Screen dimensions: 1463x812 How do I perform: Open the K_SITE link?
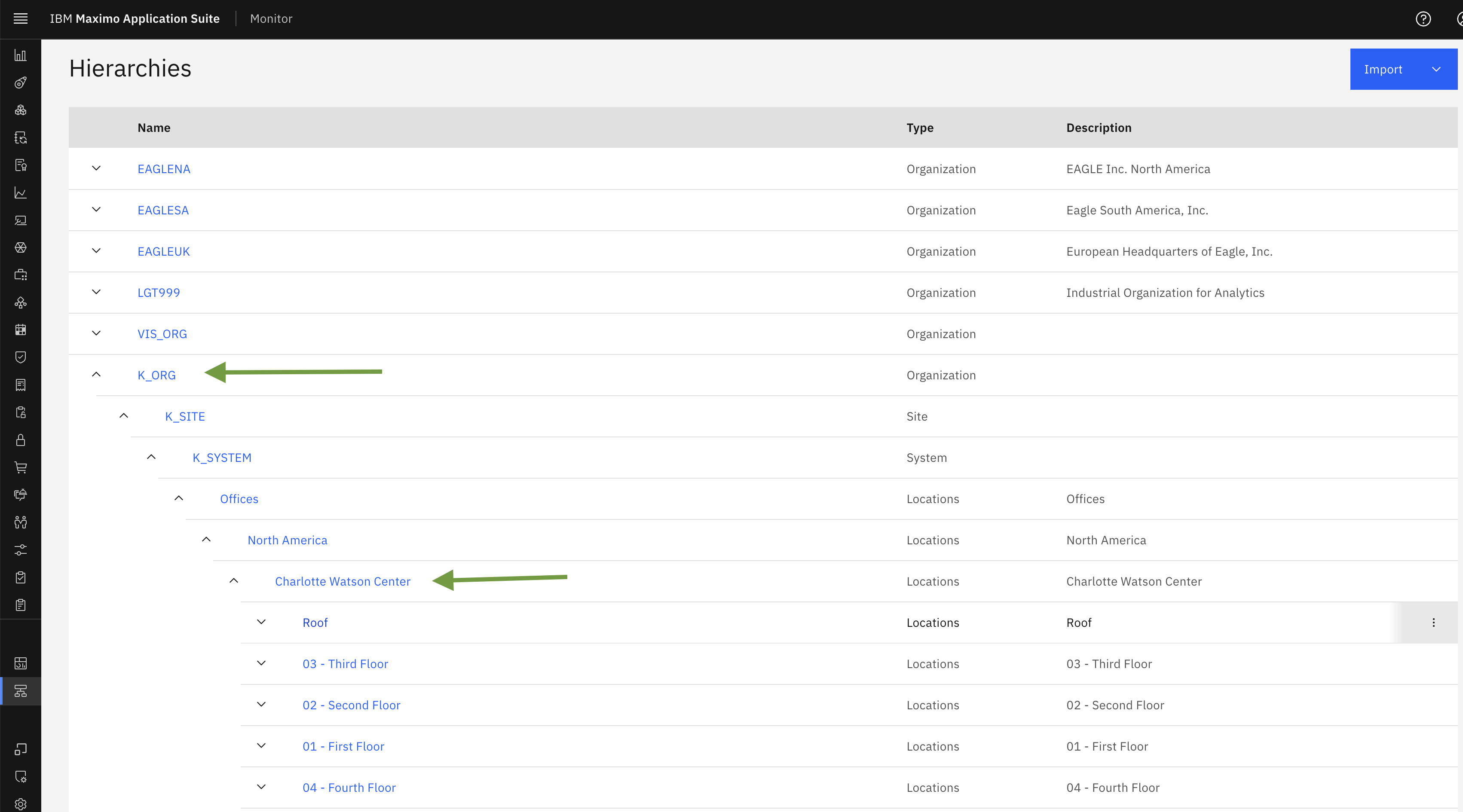coord(184,416)
